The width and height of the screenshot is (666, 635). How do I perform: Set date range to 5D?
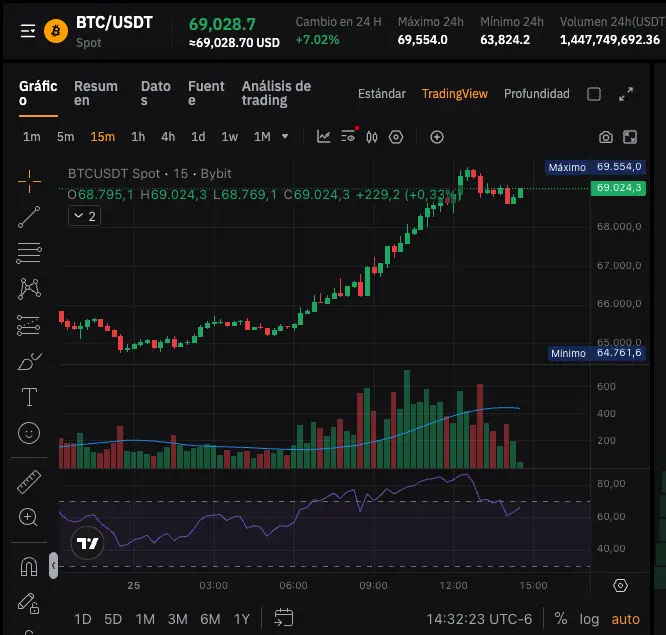113,619
